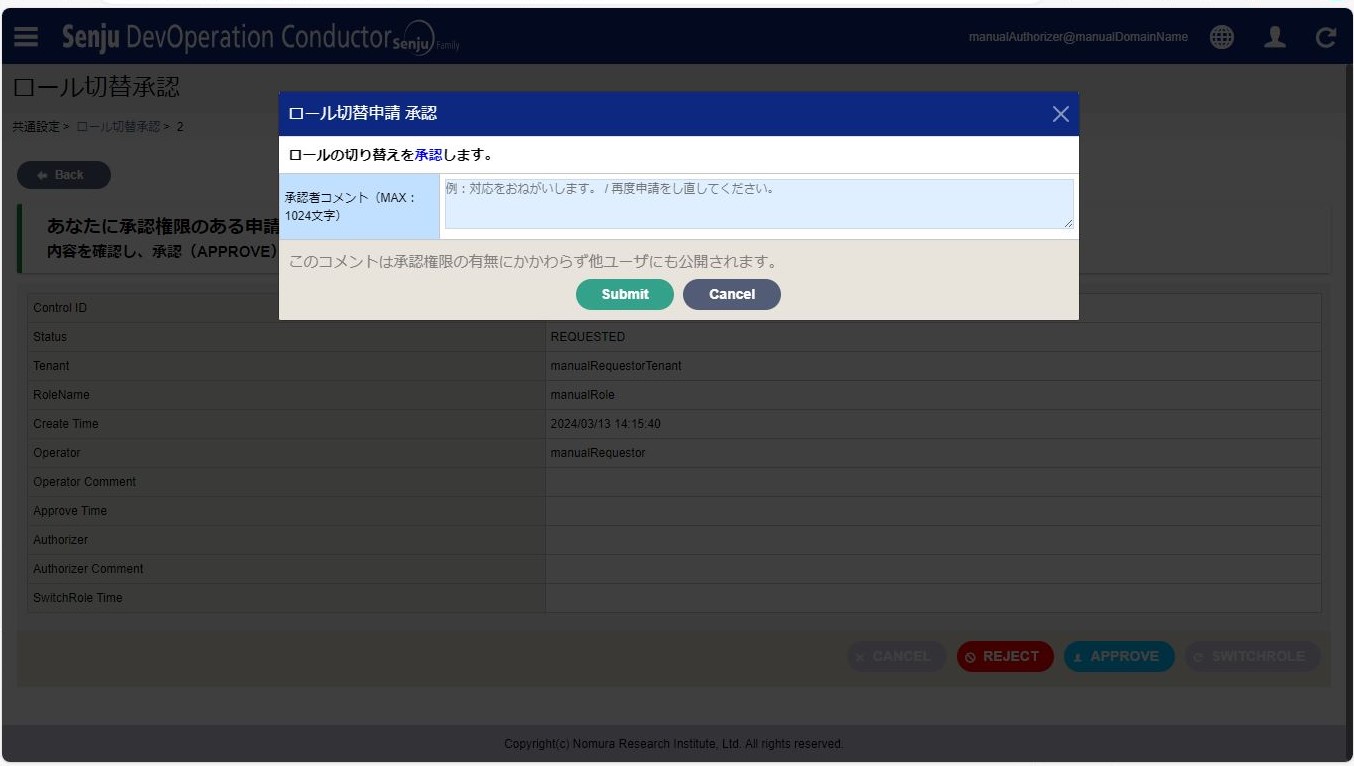Click the ロール切替承認 page heading
The height and width of the screenshot is (766, 1354).
(96, 87)
